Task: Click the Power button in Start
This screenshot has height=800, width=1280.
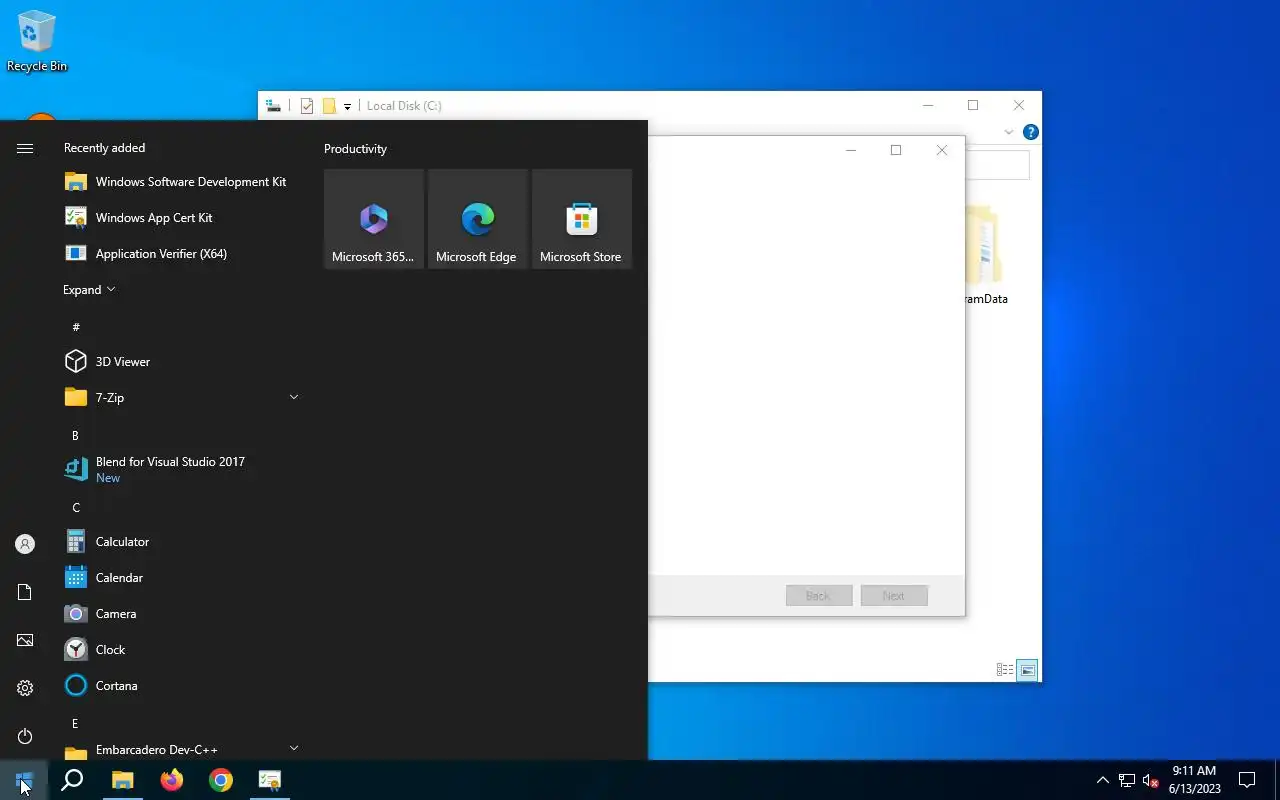Action: click(25, 736)
